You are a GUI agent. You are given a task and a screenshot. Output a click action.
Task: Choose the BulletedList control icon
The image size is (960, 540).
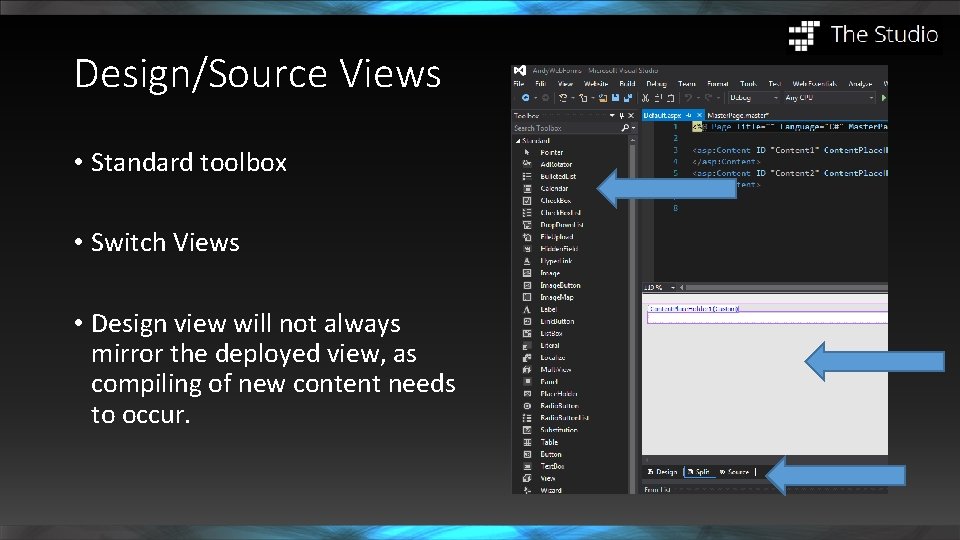pyautogui.click(x=527, y=176)
